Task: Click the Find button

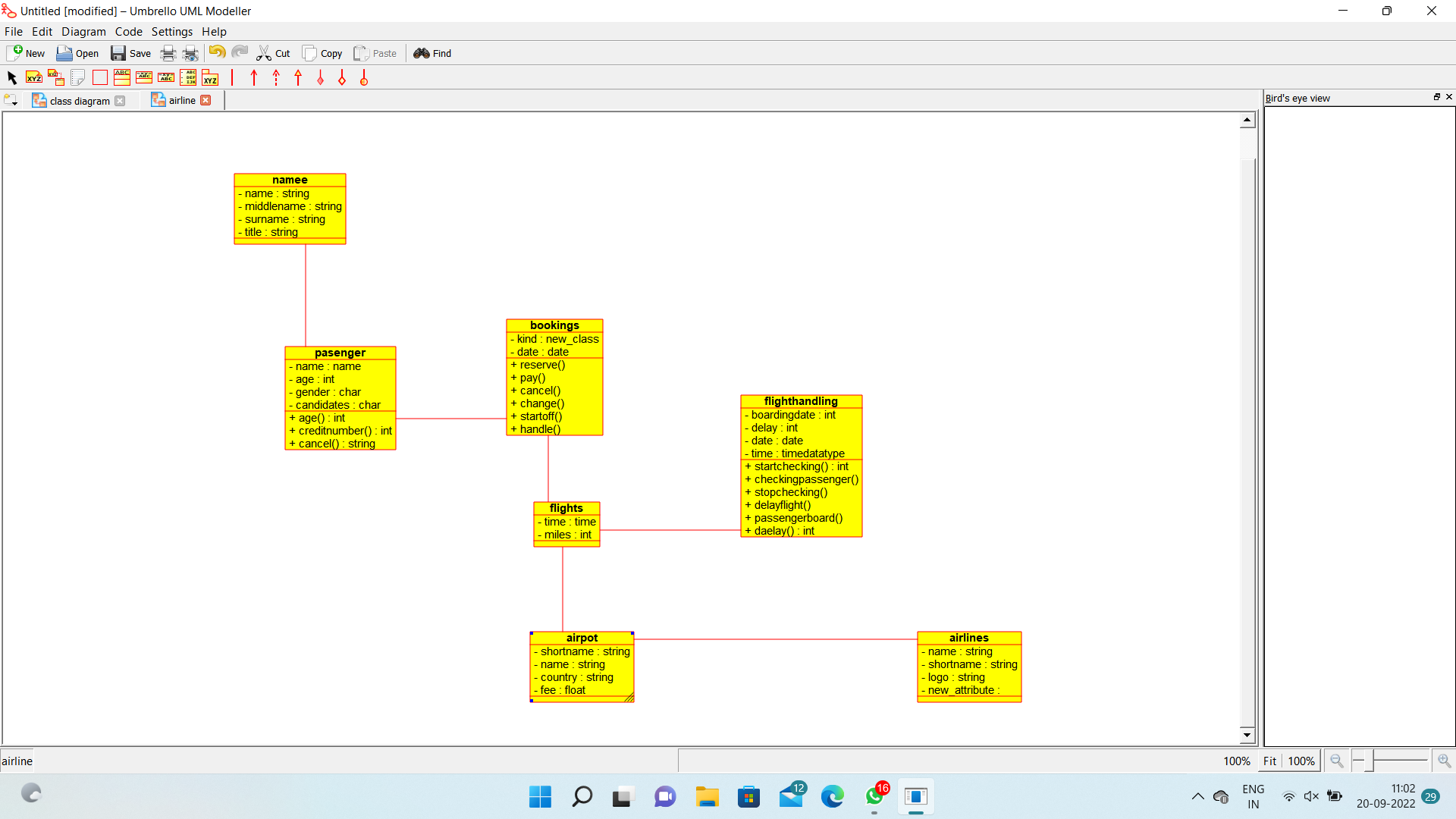Action: (x=432, y=53)
